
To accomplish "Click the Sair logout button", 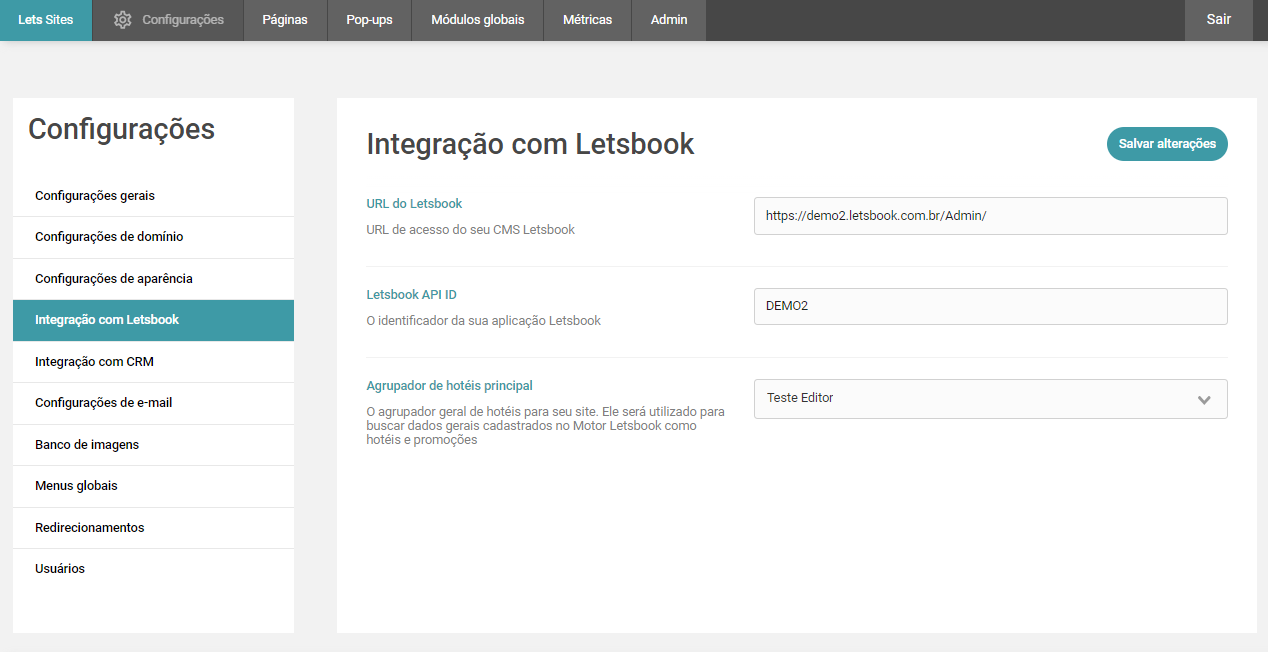I will [x=1218, y=20].
